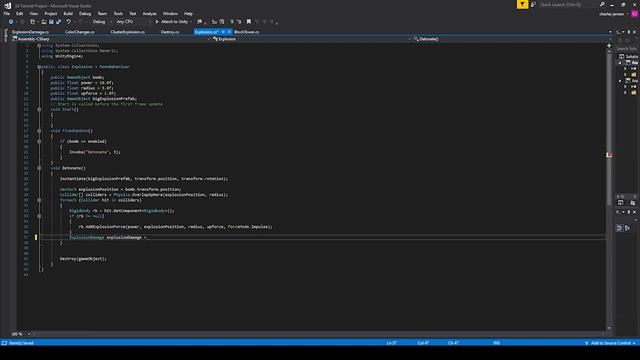Open the Help menu

pos(188,13)
